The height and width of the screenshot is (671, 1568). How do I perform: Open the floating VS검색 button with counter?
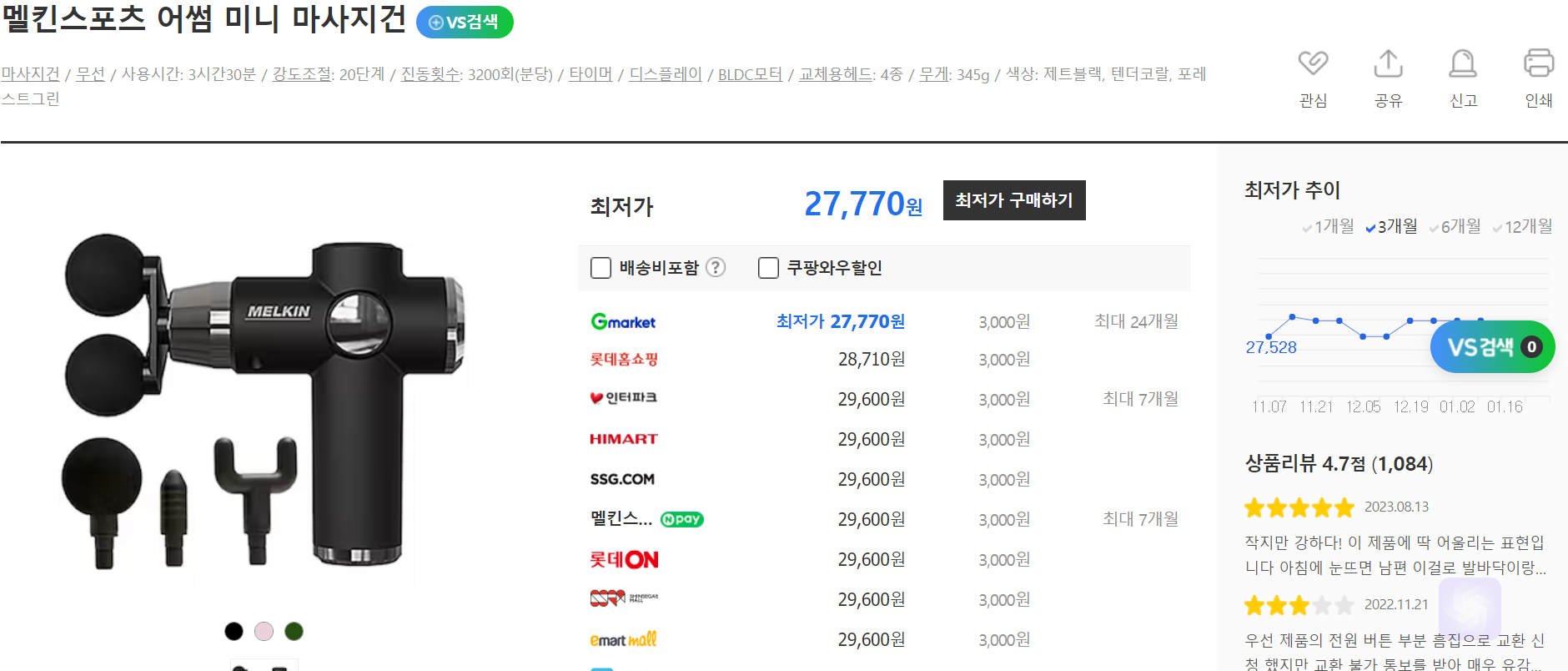click(1492, 346)
